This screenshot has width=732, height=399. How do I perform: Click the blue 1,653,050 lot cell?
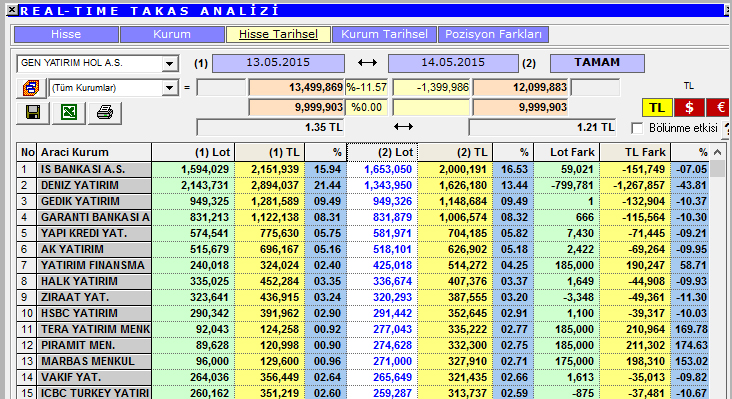[382, 169]
